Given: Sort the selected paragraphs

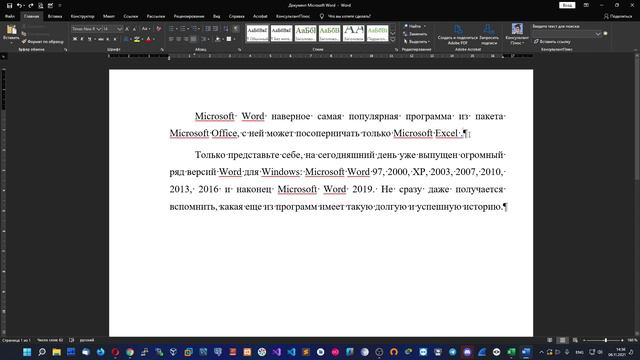Looking at the screenshot, I should tap(226, 29).
